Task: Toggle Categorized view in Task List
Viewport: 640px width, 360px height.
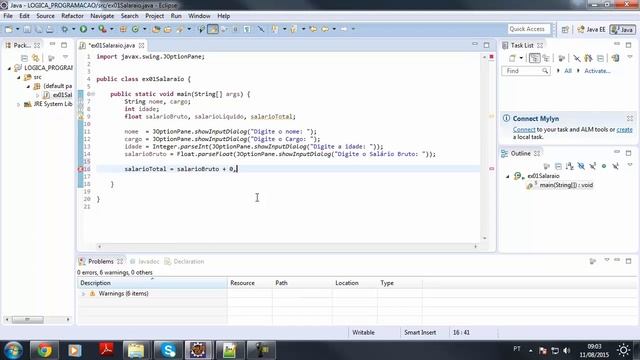Action: tap(534, 58)
